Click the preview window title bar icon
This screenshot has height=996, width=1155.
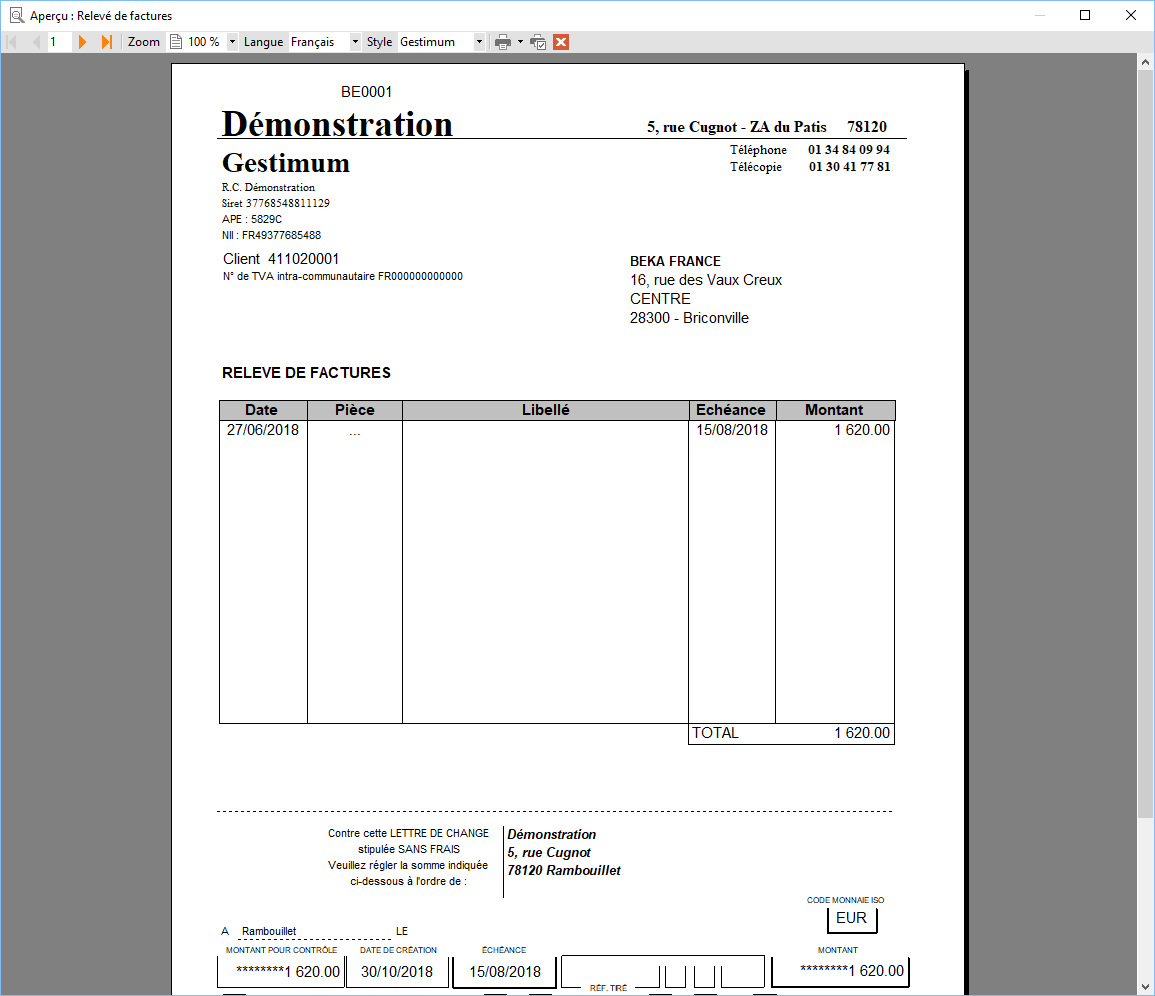[x=17, y=15]
